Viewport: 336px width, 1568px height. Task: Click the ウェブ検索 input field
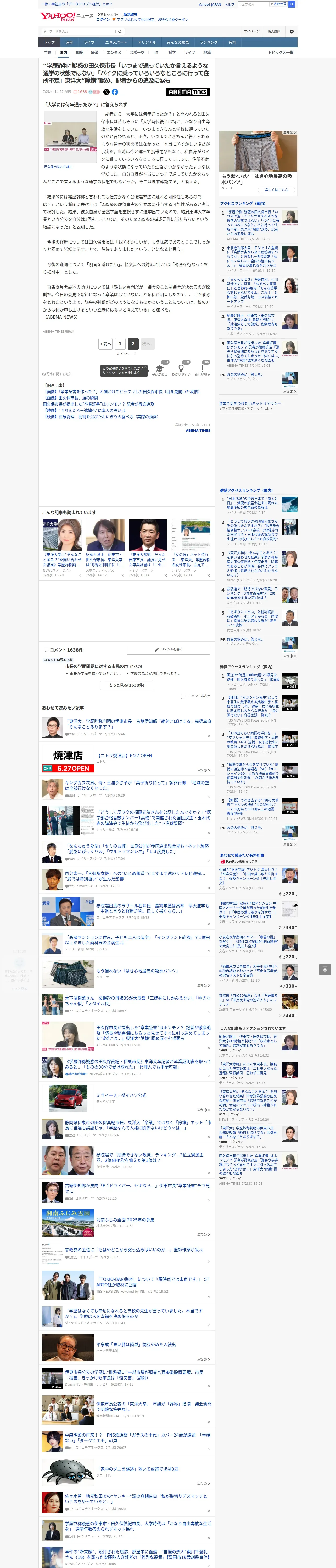click(253, 4)
